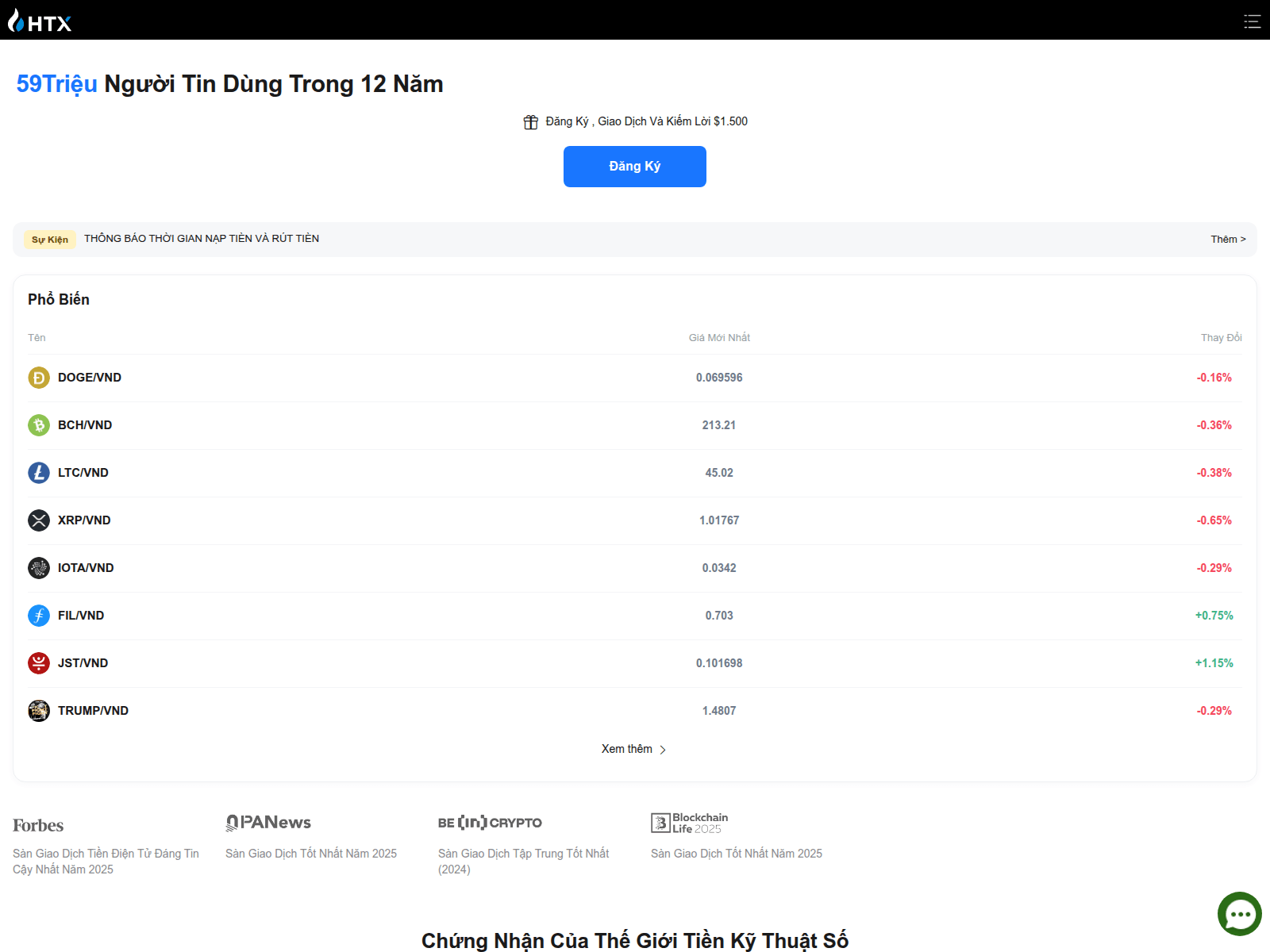Click the TRUMP coin icon

pyautogui.click(x=39, y=711)
